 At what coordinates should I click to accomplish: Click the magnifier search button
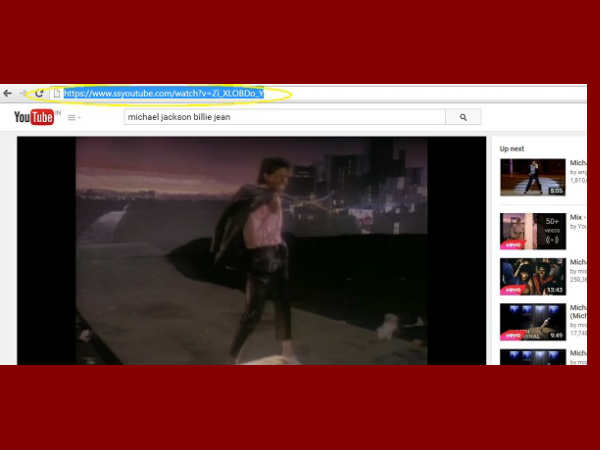(463, 117)
